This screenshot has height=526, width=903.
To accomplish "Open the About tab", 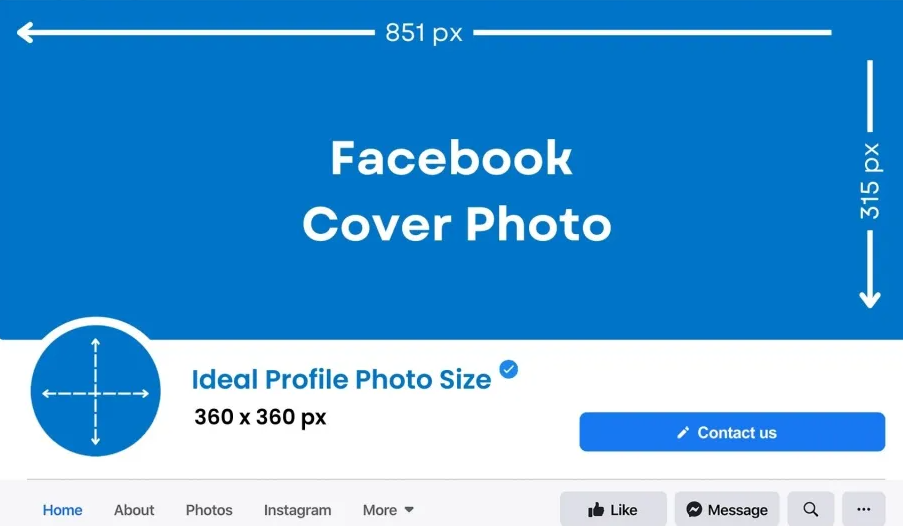I will pyautogui.click(x=134, y=510).
